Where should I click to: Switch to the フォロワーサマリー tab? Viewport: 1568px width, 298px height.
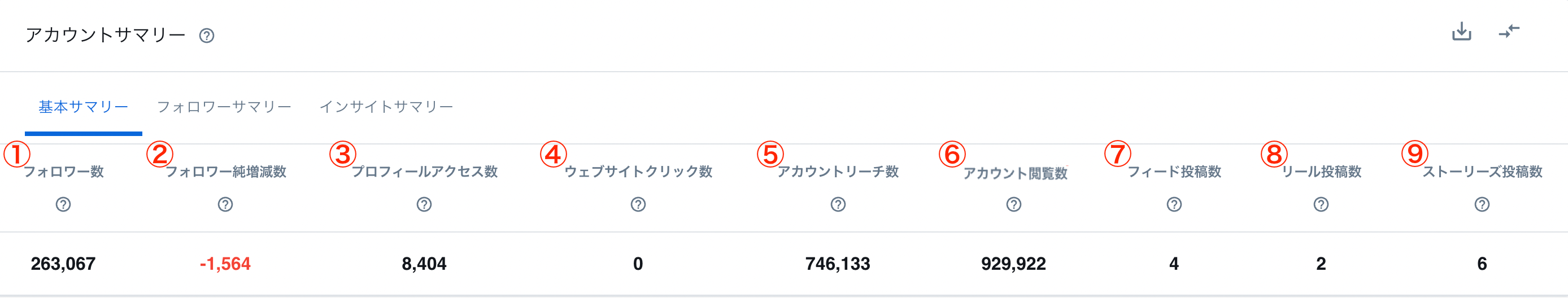224,107
